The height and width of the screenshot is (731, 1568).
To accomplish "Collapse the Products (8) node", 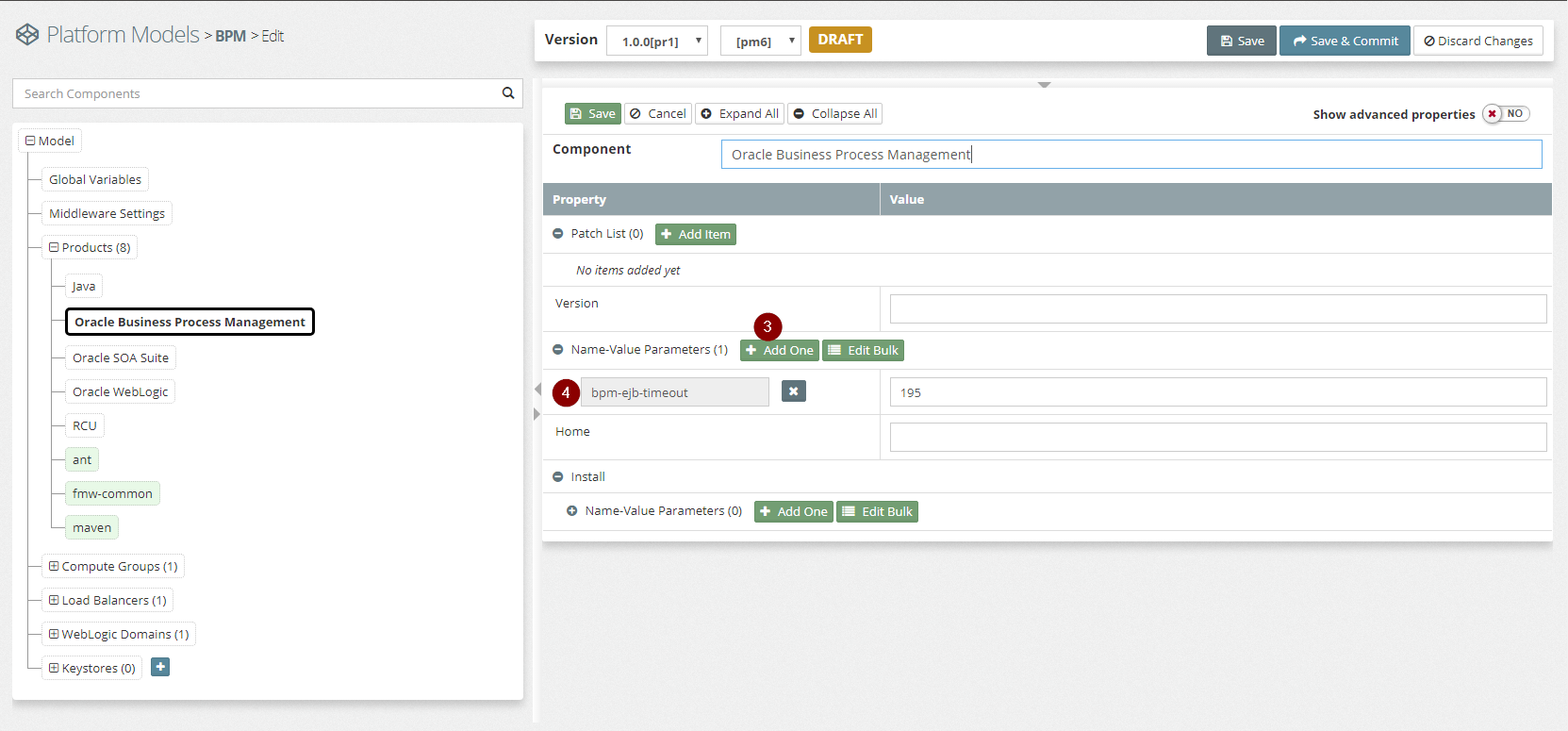I will (x=54, y=247).
